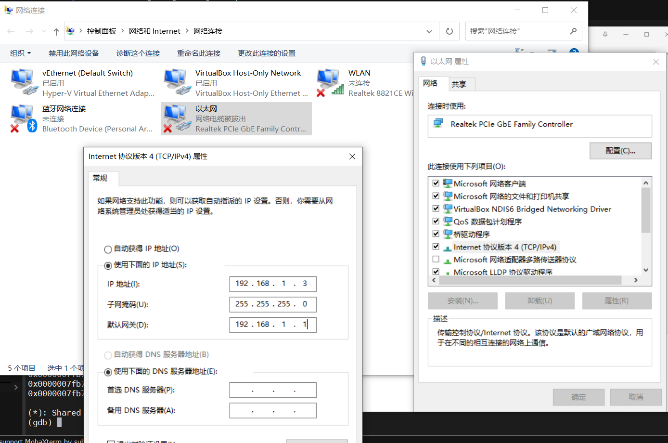Click the 子网掩码 input field
This screenshot has width=668, height=443.
tap(273, 304)
